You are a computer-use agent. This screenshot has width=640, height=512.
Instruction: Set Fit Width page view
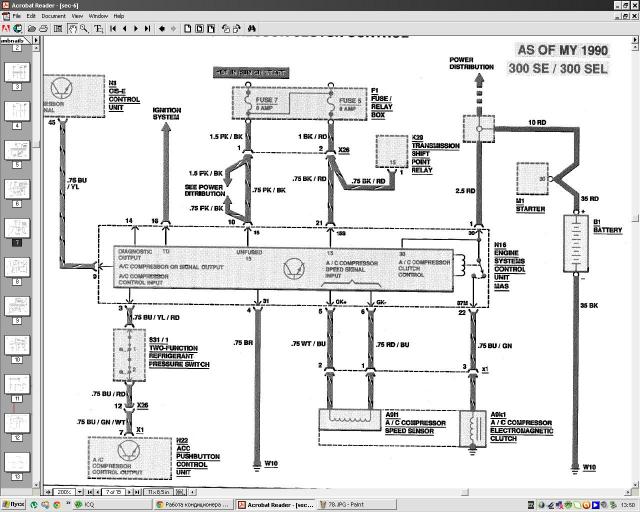[x=211, y=29]
